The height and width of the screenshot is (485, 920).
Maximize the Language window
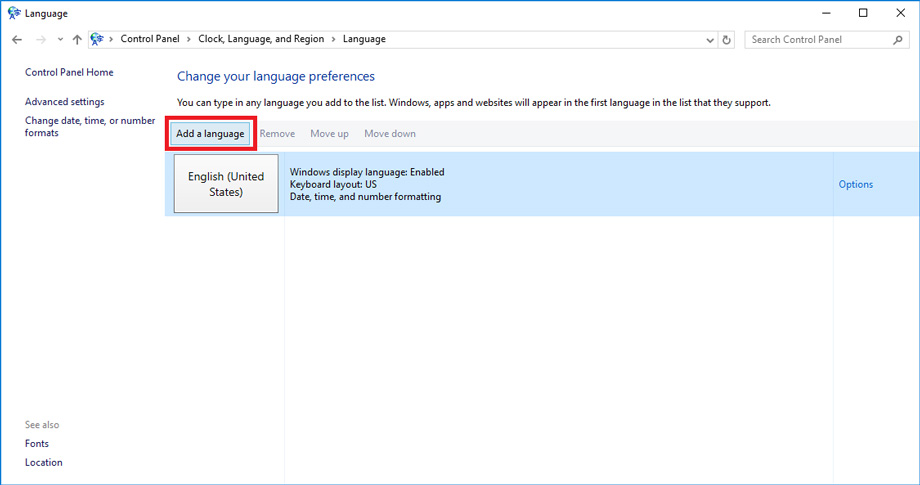pyautogui.click(x=863, y=13)
